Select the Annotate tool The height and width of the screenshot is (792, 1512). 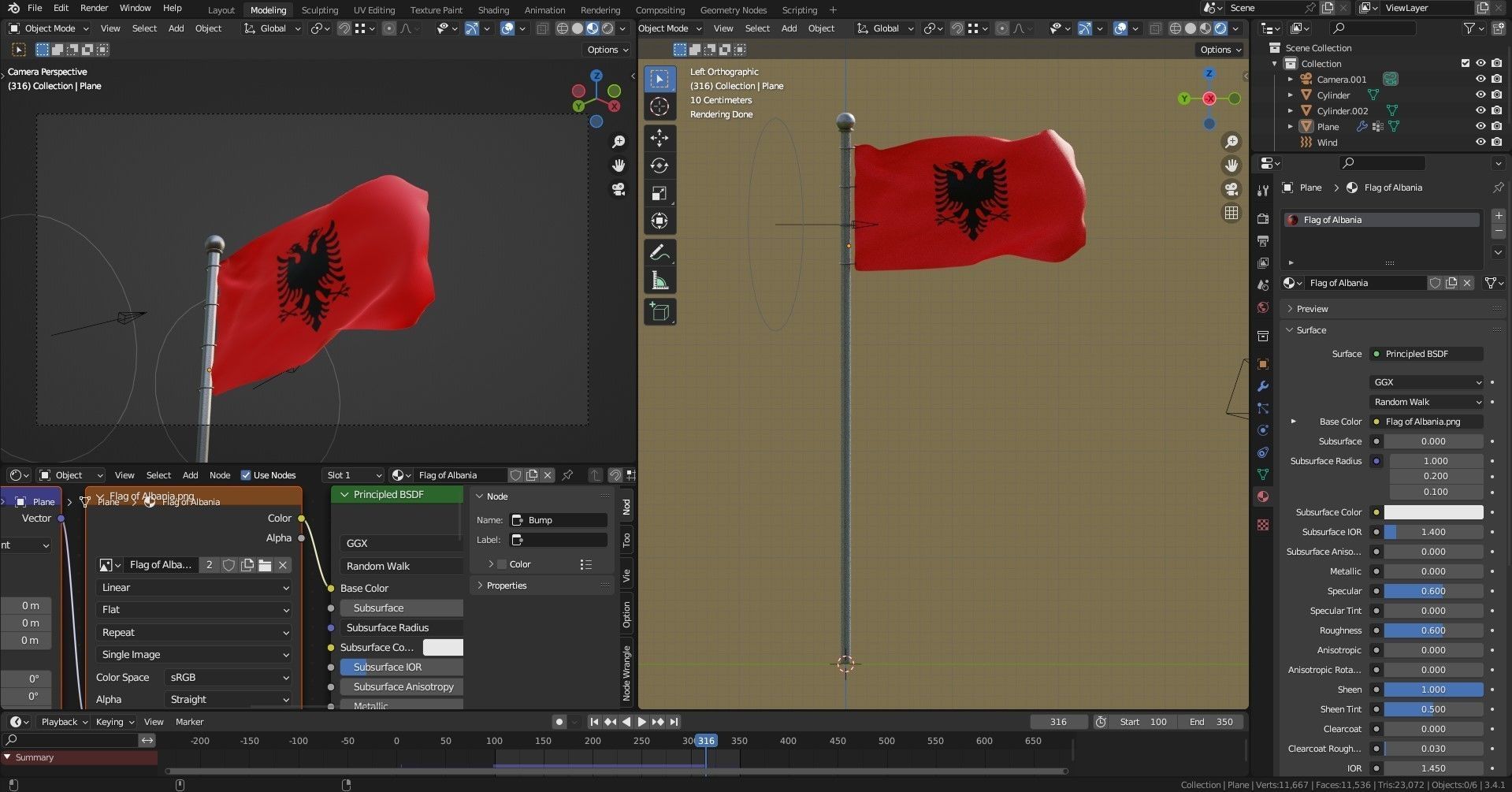click(x=659, y=253)
